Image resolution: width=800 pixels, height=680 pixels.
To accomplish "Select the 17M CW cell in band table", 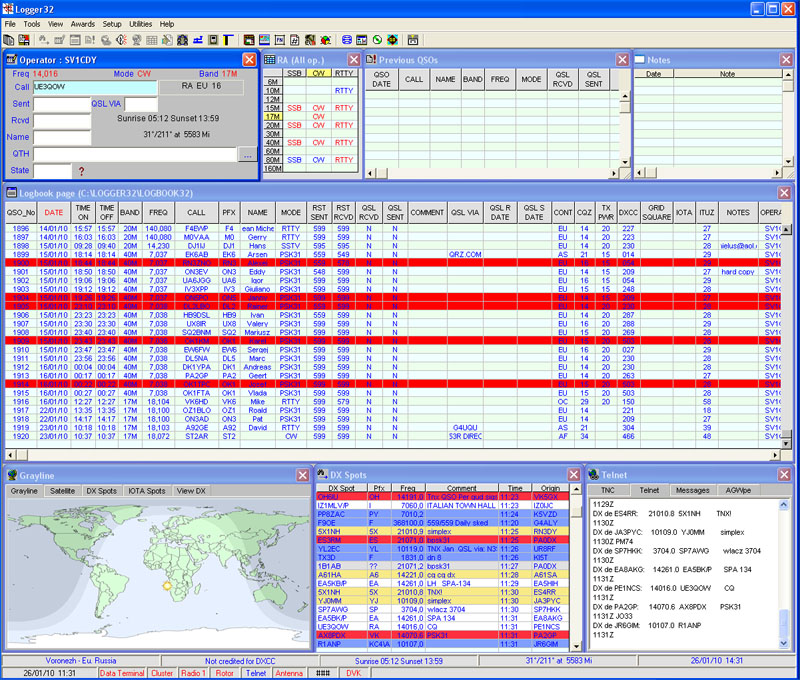I will tap(318, 116).
